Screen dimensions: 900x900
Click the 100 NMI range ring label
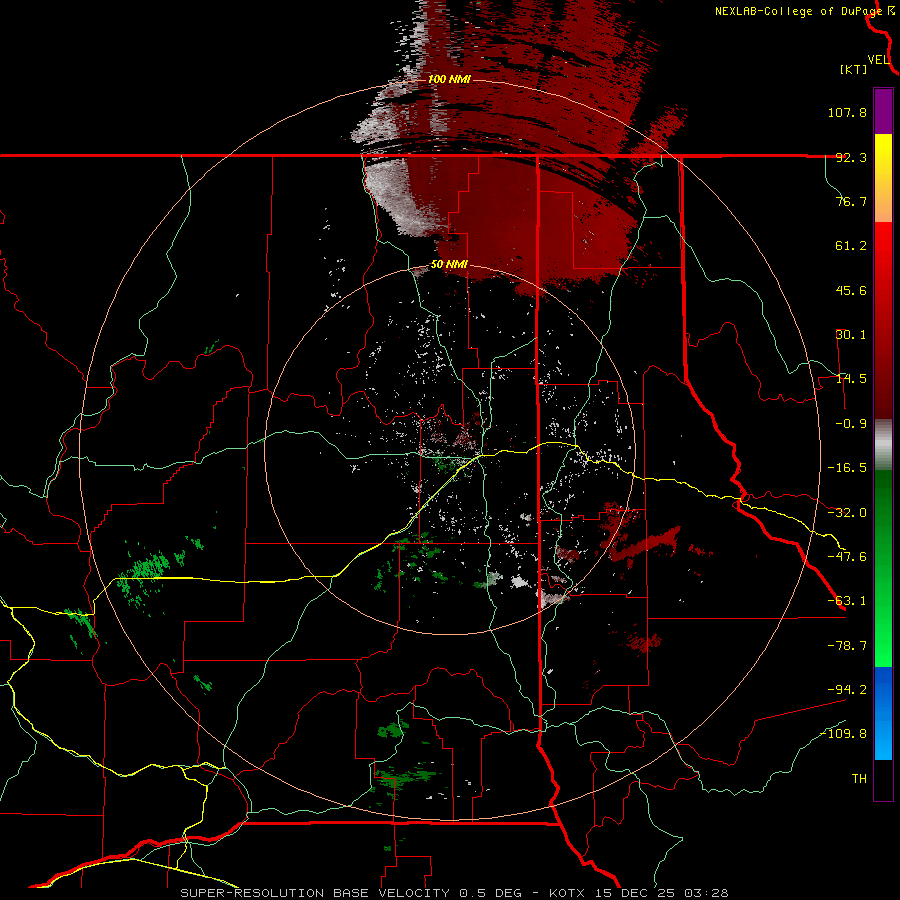(449, 79)
